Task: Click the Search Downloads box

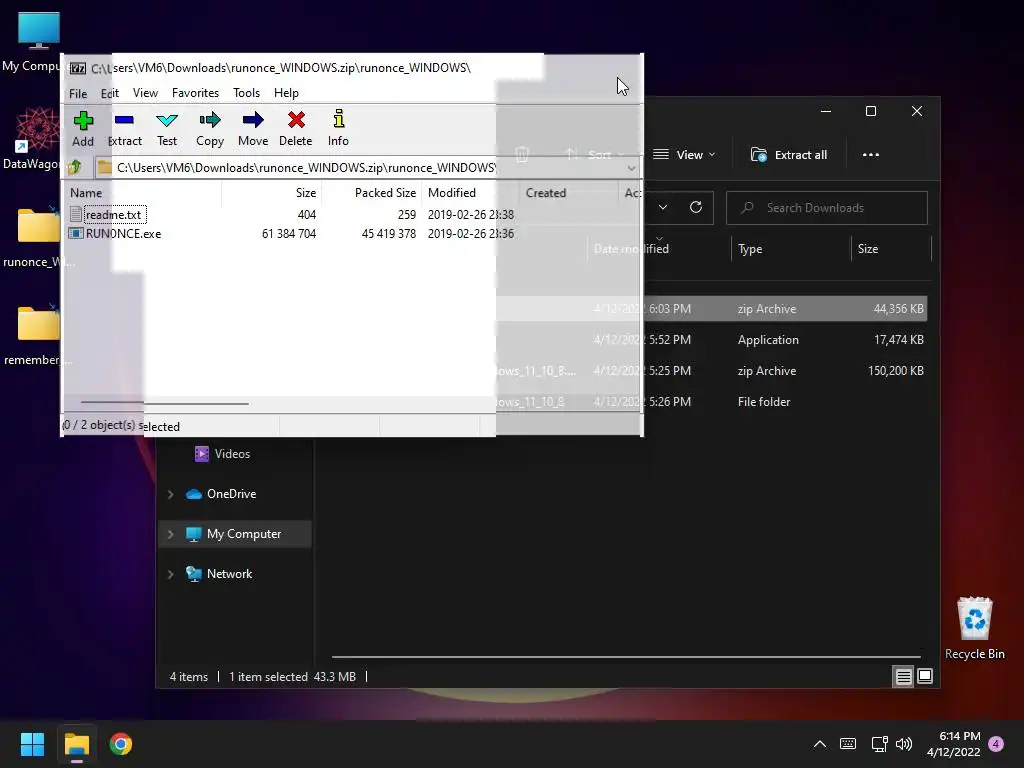Action: tap(827, 208)
